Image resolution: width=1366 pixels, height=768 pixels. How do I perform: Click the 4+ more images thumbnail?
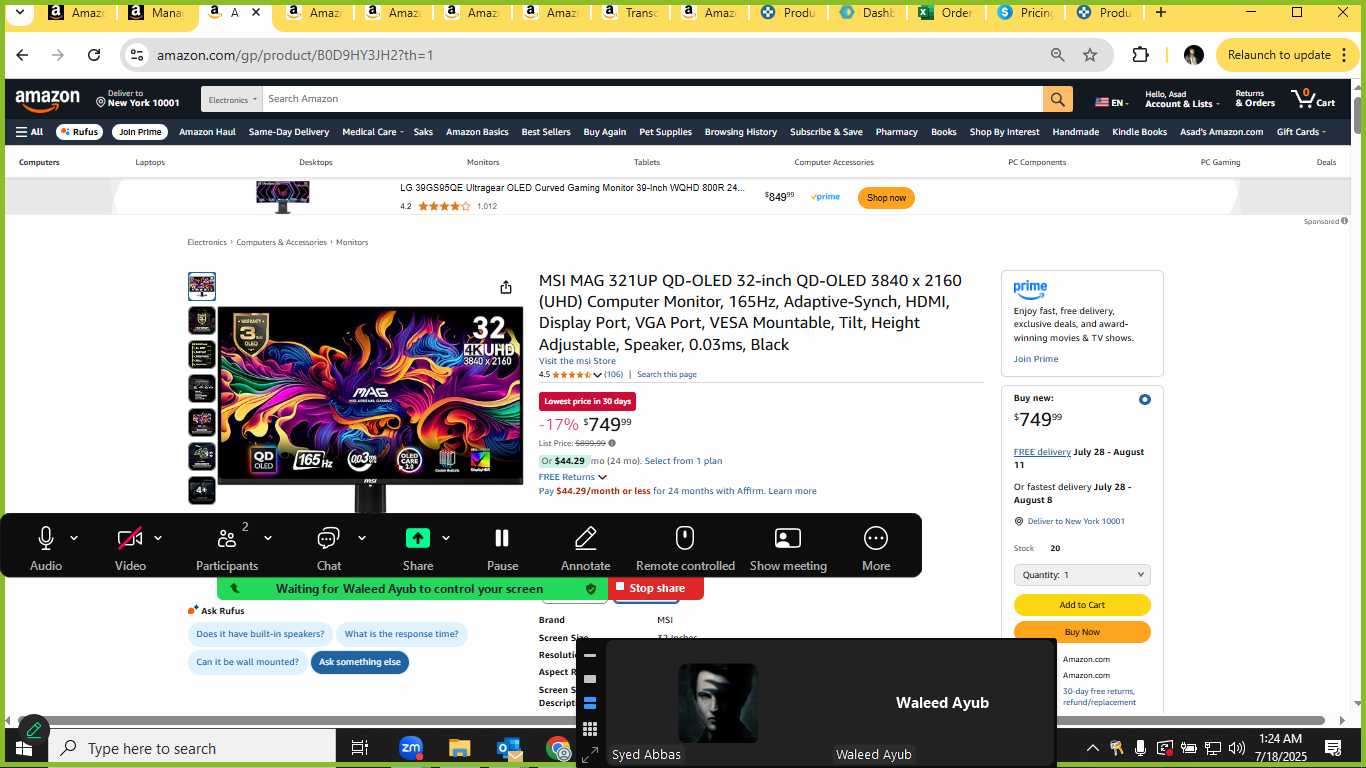click(x=202, y=490)
